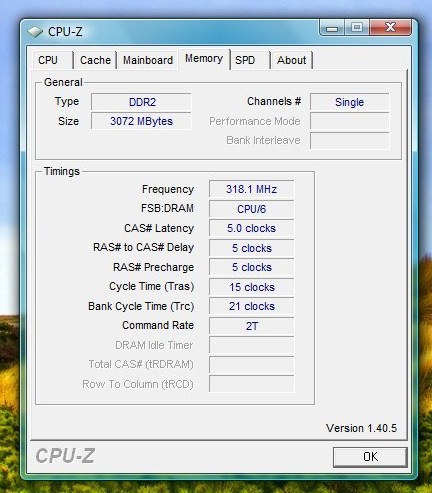Switch to the SPD tab
Screen dimensions: 432x493
(250, 60)
